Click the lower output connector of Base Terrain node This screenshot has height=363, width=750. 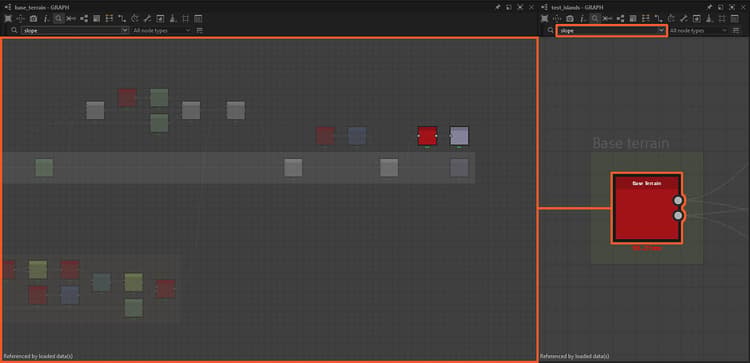[x=678, y=216]
